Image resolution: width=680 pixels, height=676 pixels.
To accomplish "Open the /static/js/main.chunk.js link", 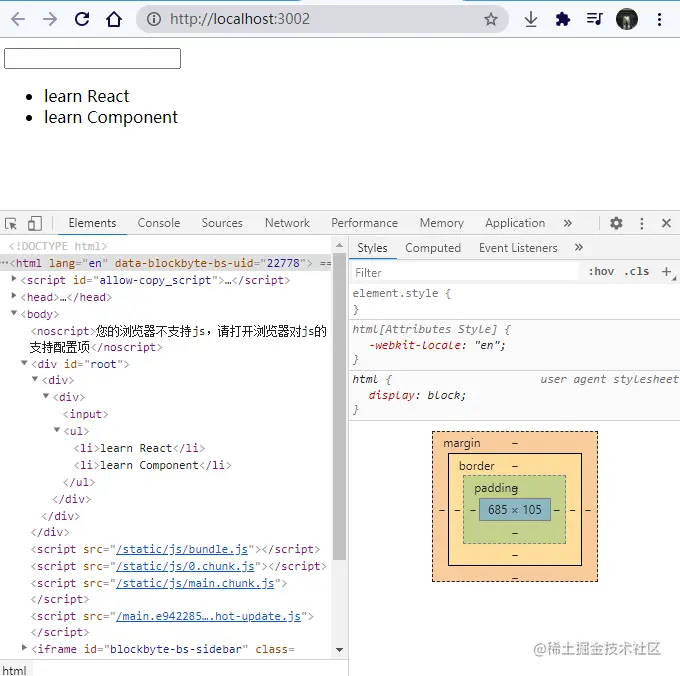I will click(x=195, y=583).
